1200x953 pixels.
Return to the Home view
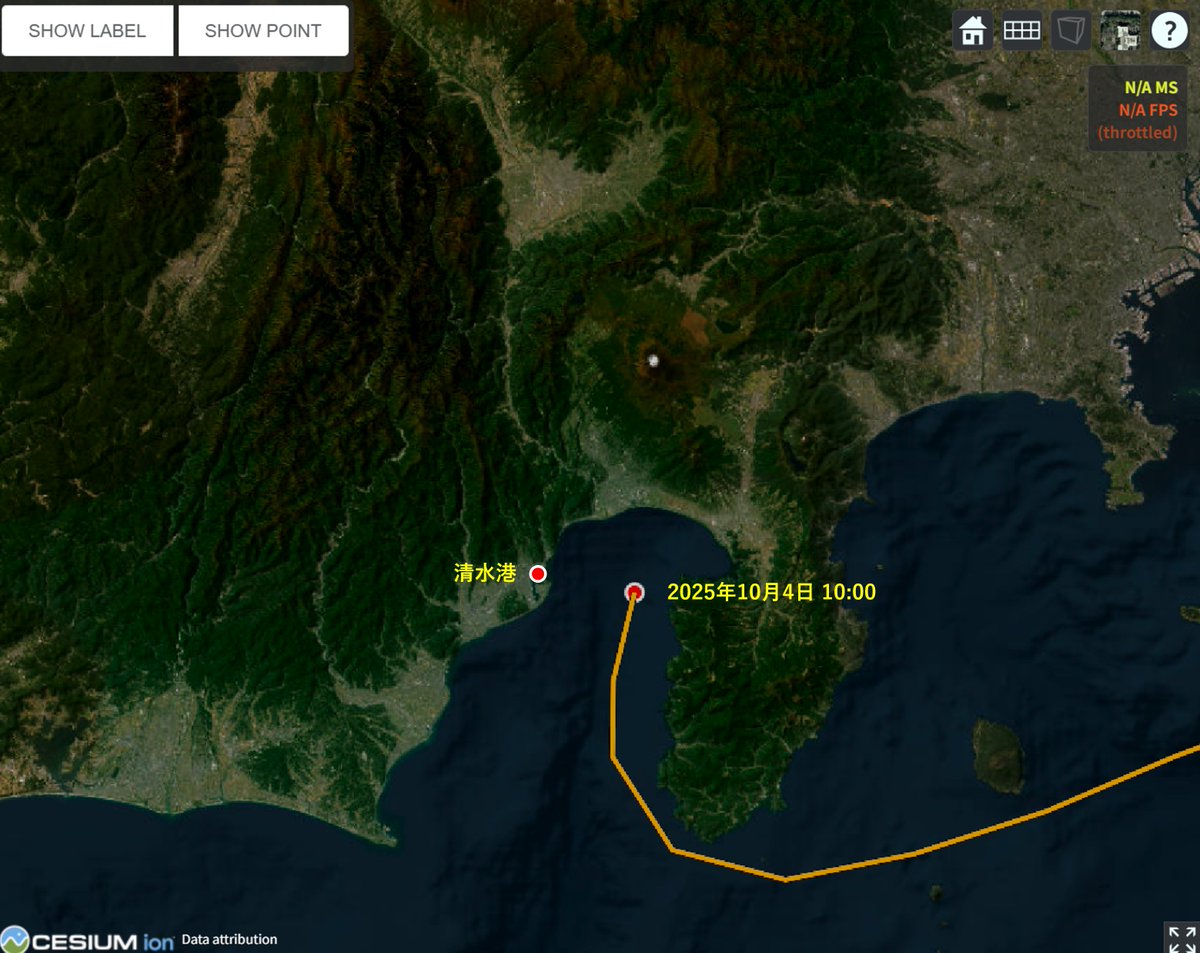pyautogui.click(x=972, y=31)
